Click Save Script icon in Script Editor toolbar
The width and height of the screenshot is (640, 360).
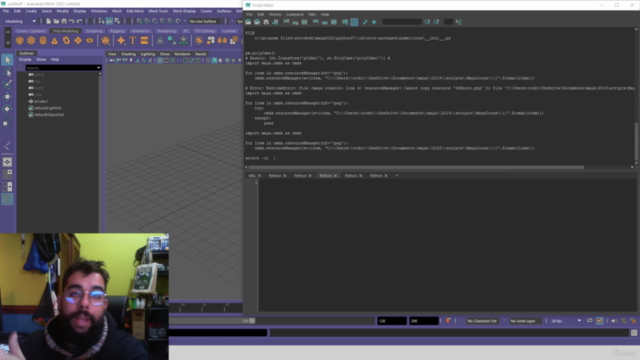[x=266, y=22]
